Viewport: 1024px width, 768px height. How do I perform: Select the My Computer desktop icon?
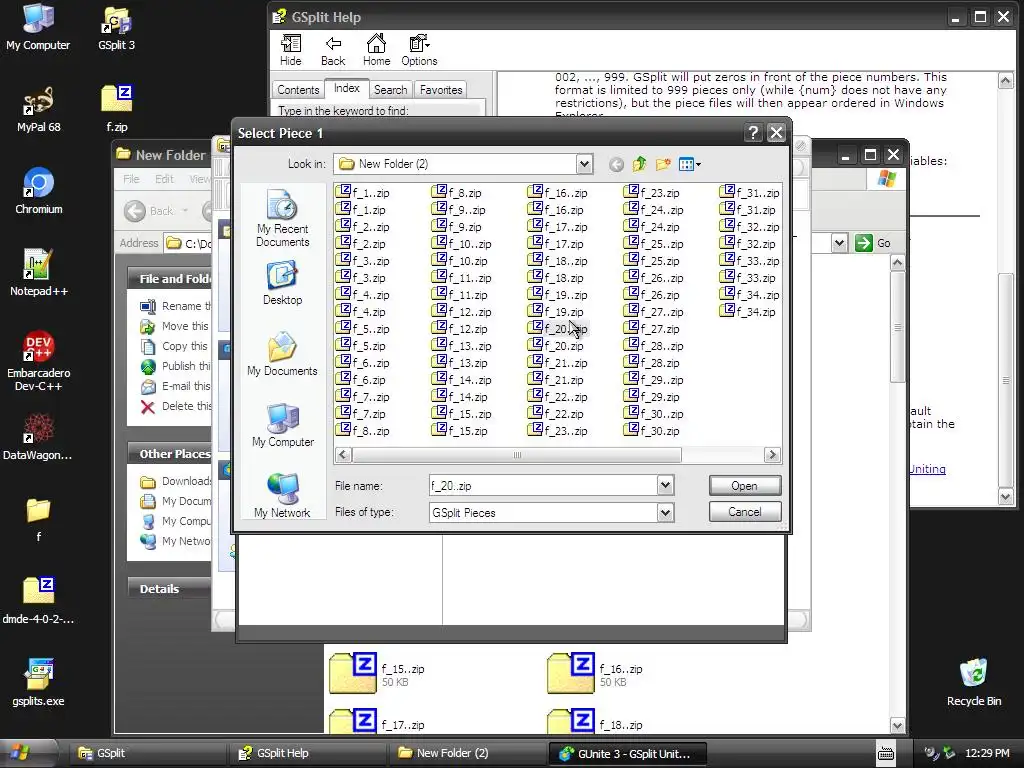pos(38,27)
